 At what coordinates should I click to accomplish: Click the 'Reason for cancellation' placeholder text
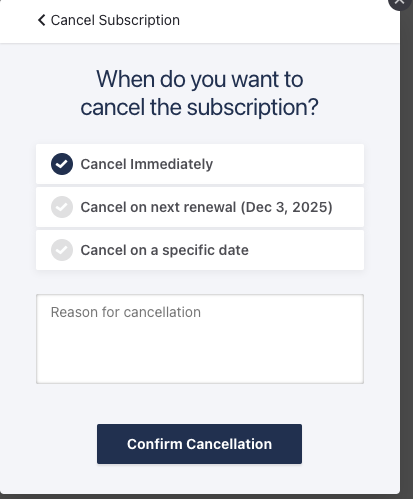point(126,312)
